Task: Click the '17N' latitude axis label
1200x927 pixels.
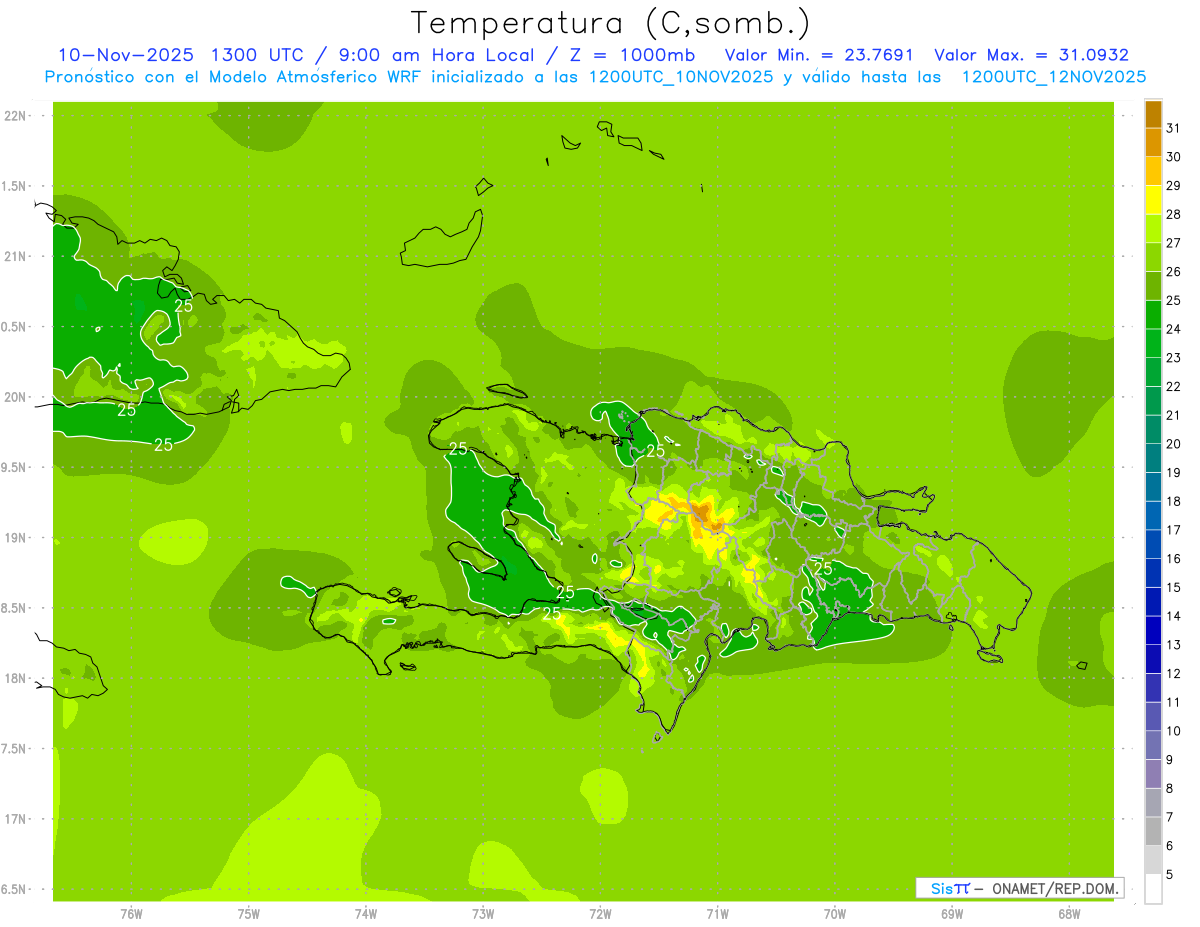Action: click(x=14, y=819)
